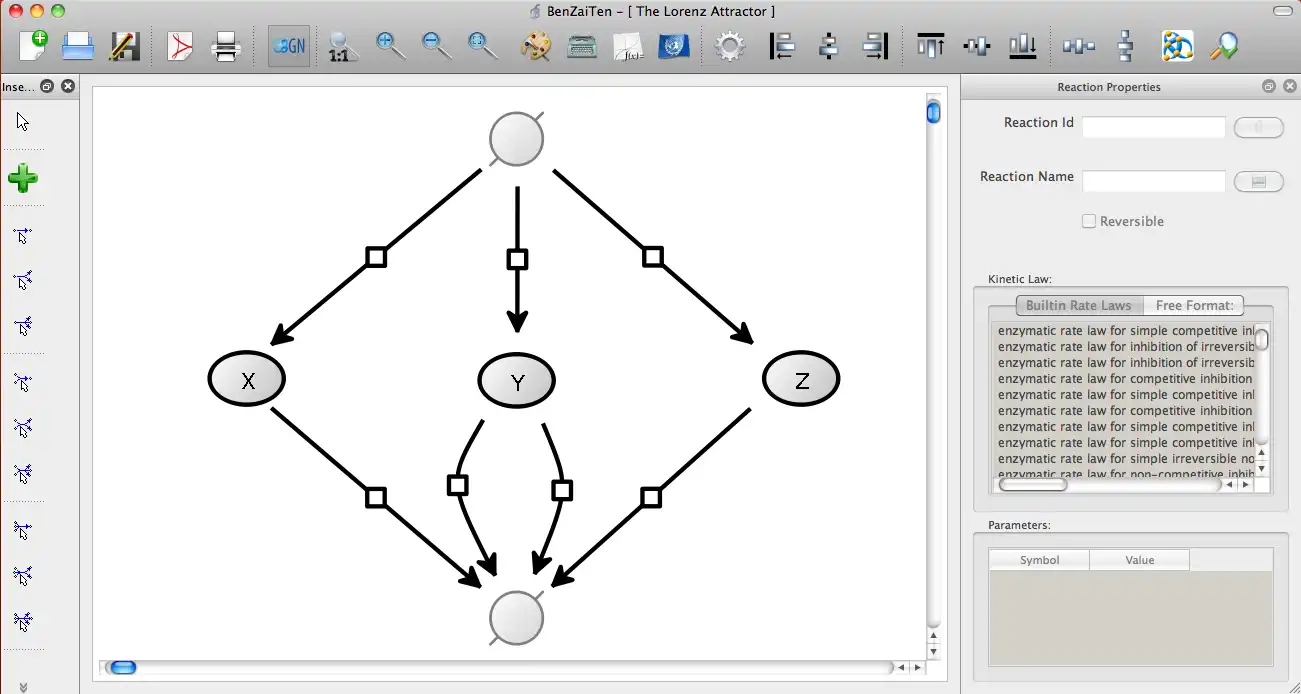Click the button beside Reaction Name field
1301x694 pixels.
tap(1259, 181)
